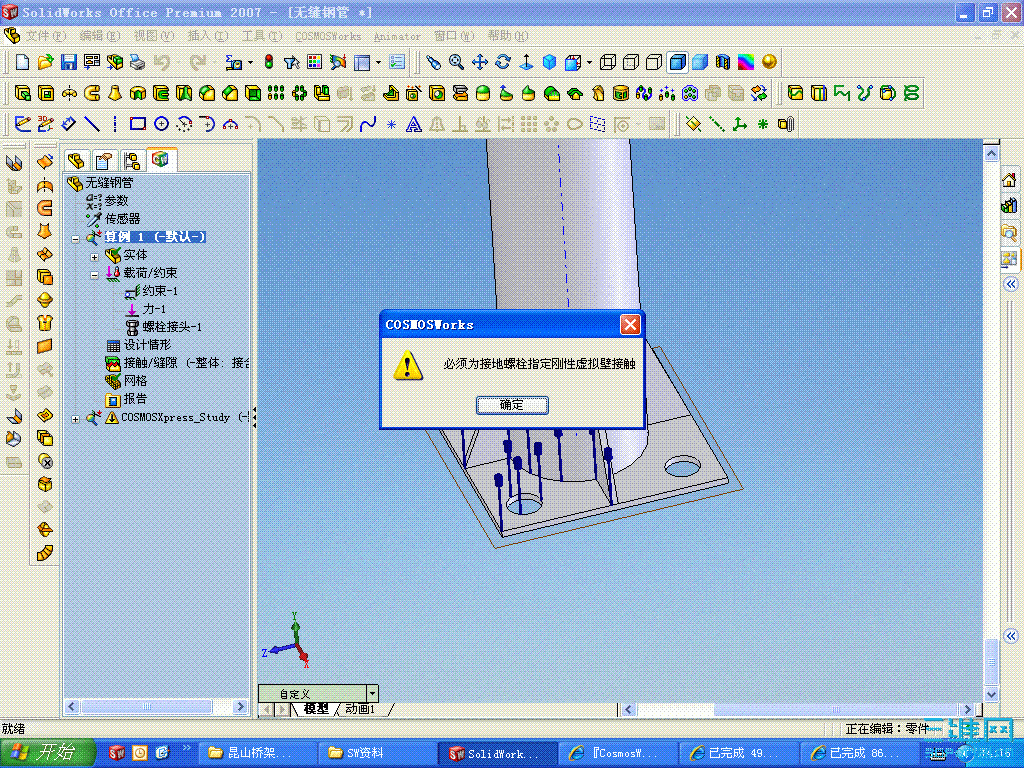This screenshot has height=768, width=1024.
Task: Switch to Hidden Lines Visible display
Action: point(631,62)
